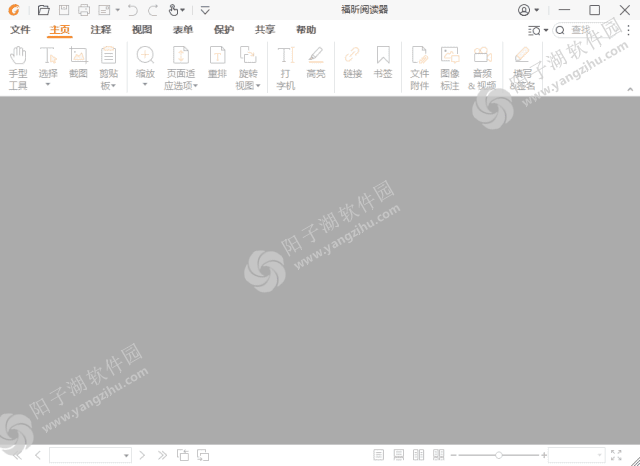The width and height of the screenshot is (640, 466).
Task: Jump to the last page
Action: [x=162, y=455]
